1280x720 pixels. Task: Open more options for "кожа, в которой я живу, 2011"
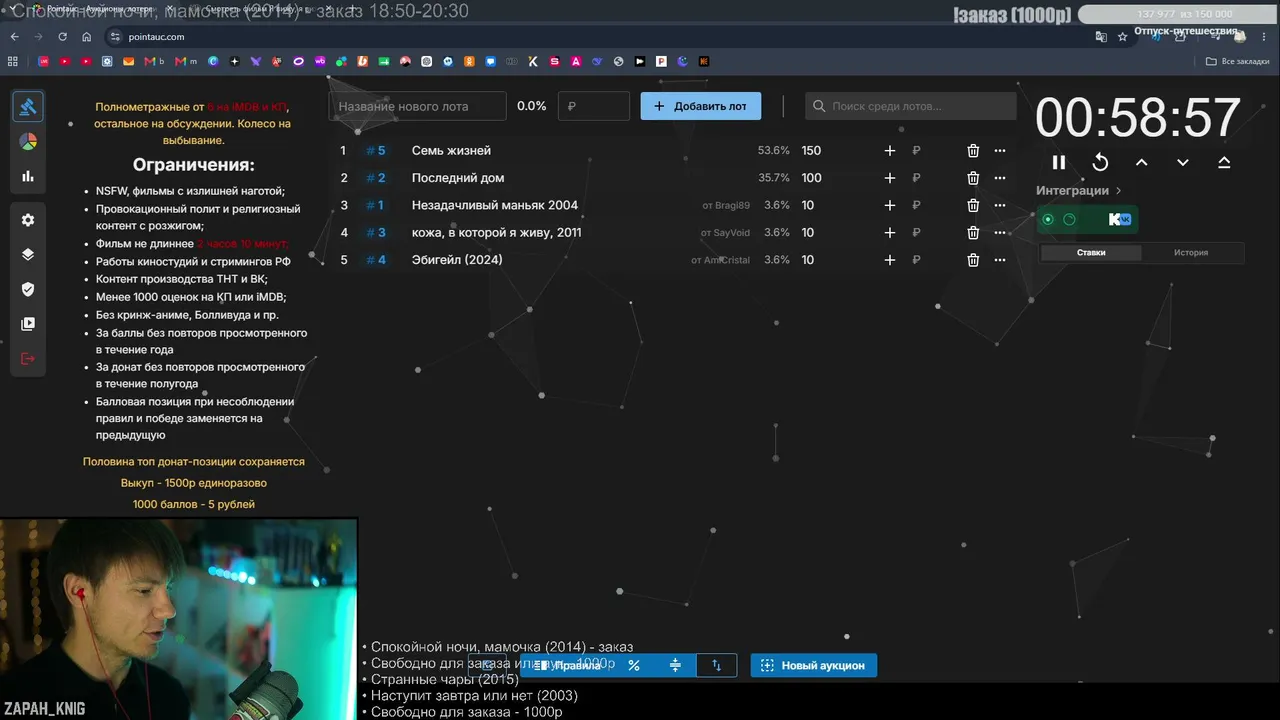1000,233
